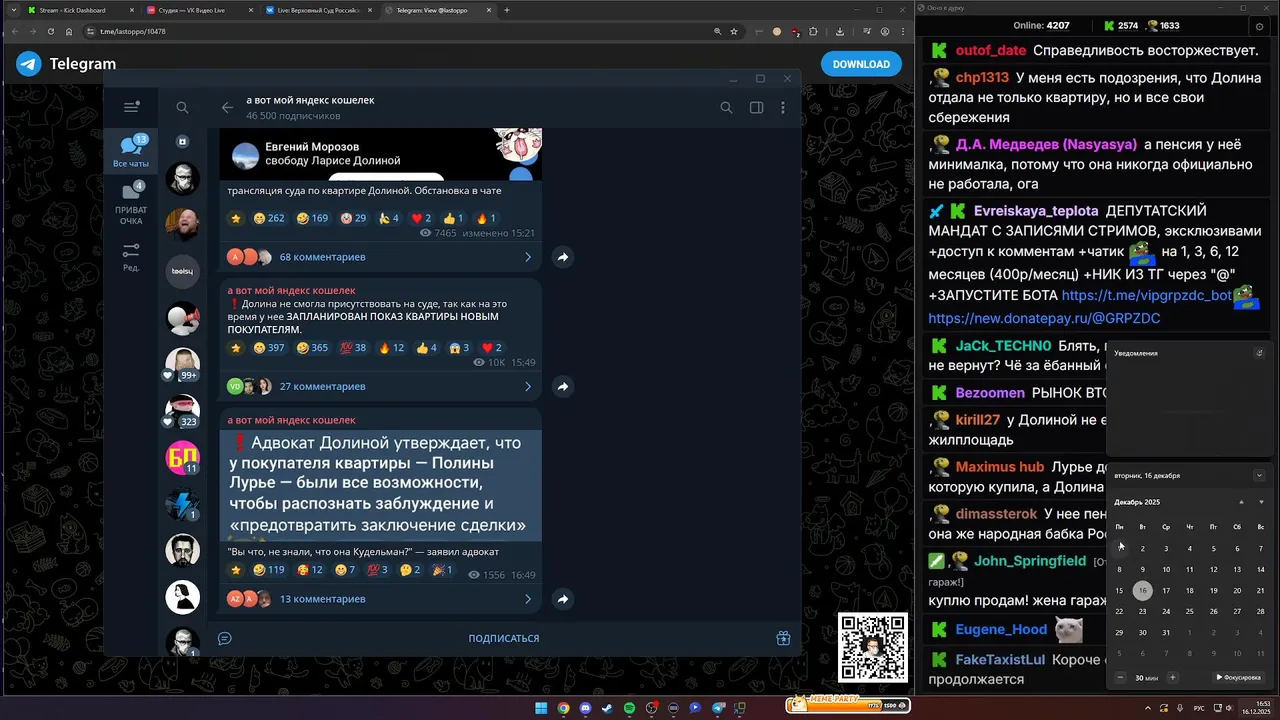Screen dimensions: 1280x720
Task: Open browser downloads icon
Action: [x=839, y=31]
